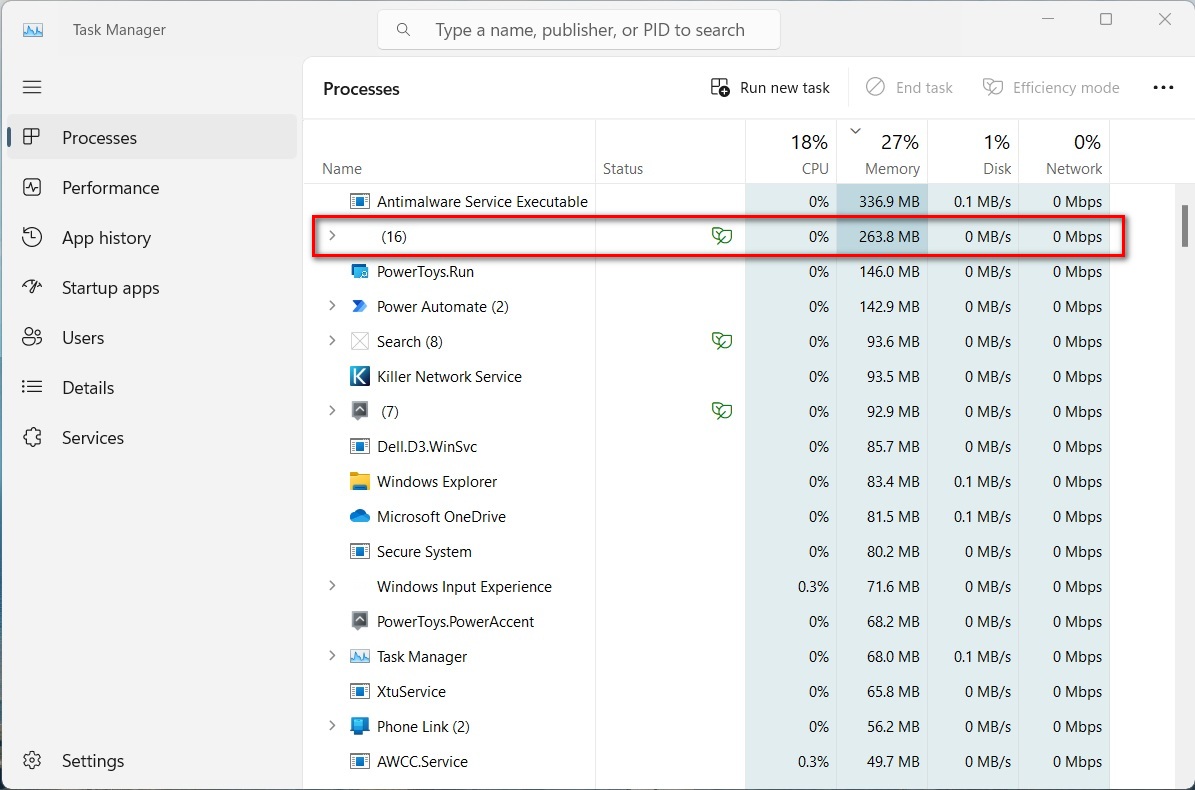Click Run new task
Screen dimensions: 1195x790
[770, 87]
